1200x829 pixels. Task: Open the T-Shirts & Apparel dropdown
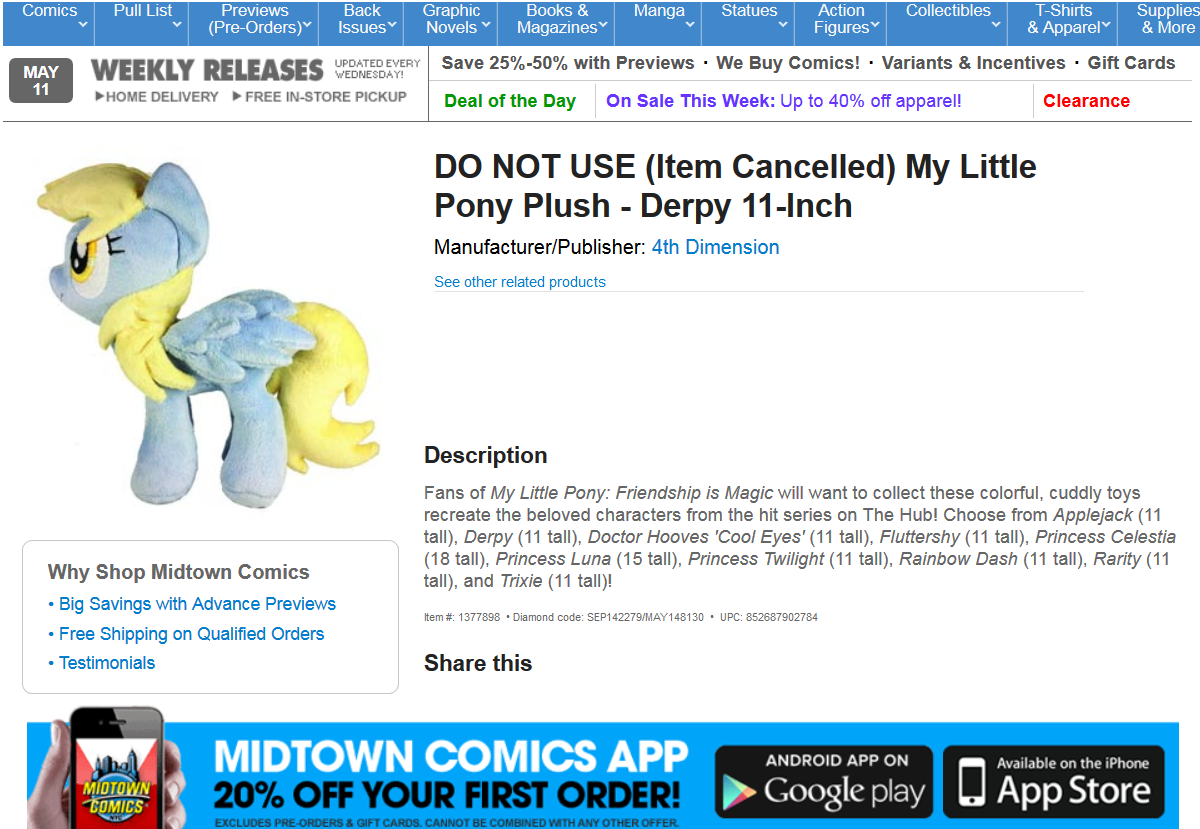1068,19
